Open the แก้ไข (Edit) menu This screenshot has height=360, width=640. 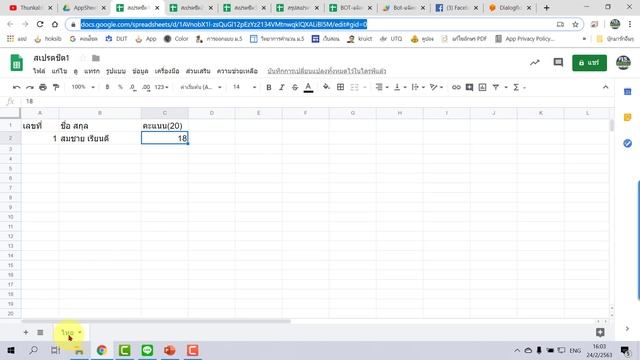59,71
